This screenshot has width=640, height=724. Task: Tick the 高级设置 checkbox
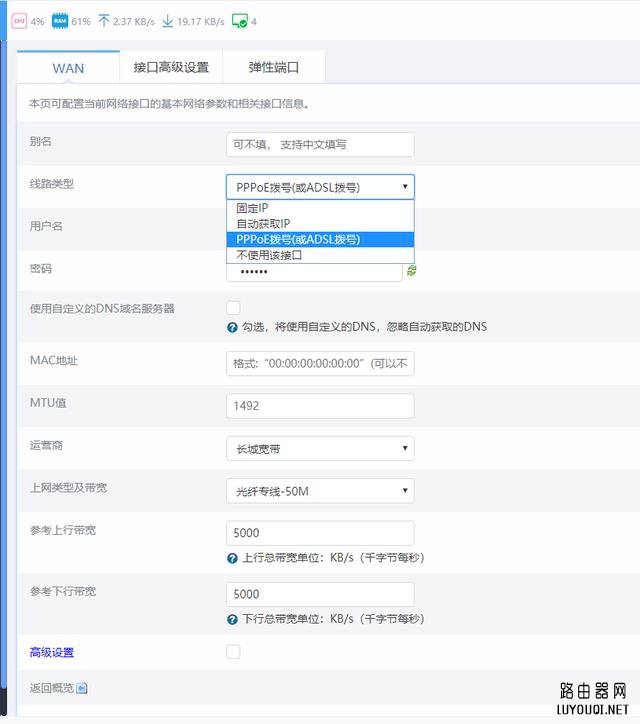click(233, 652)
